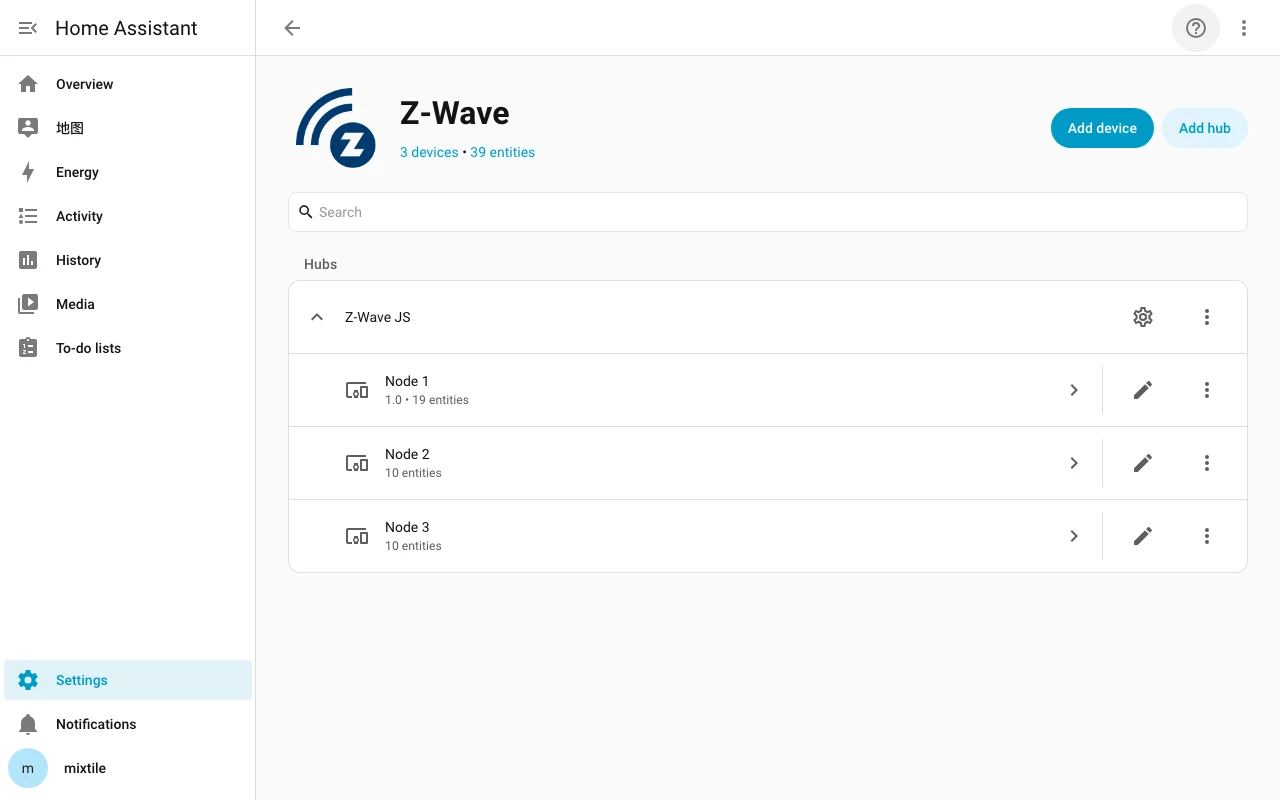The width and height of the screenshot is (1280, 800).
Task: Click the Settings gear in the sidebar
Action: (28, 680)
